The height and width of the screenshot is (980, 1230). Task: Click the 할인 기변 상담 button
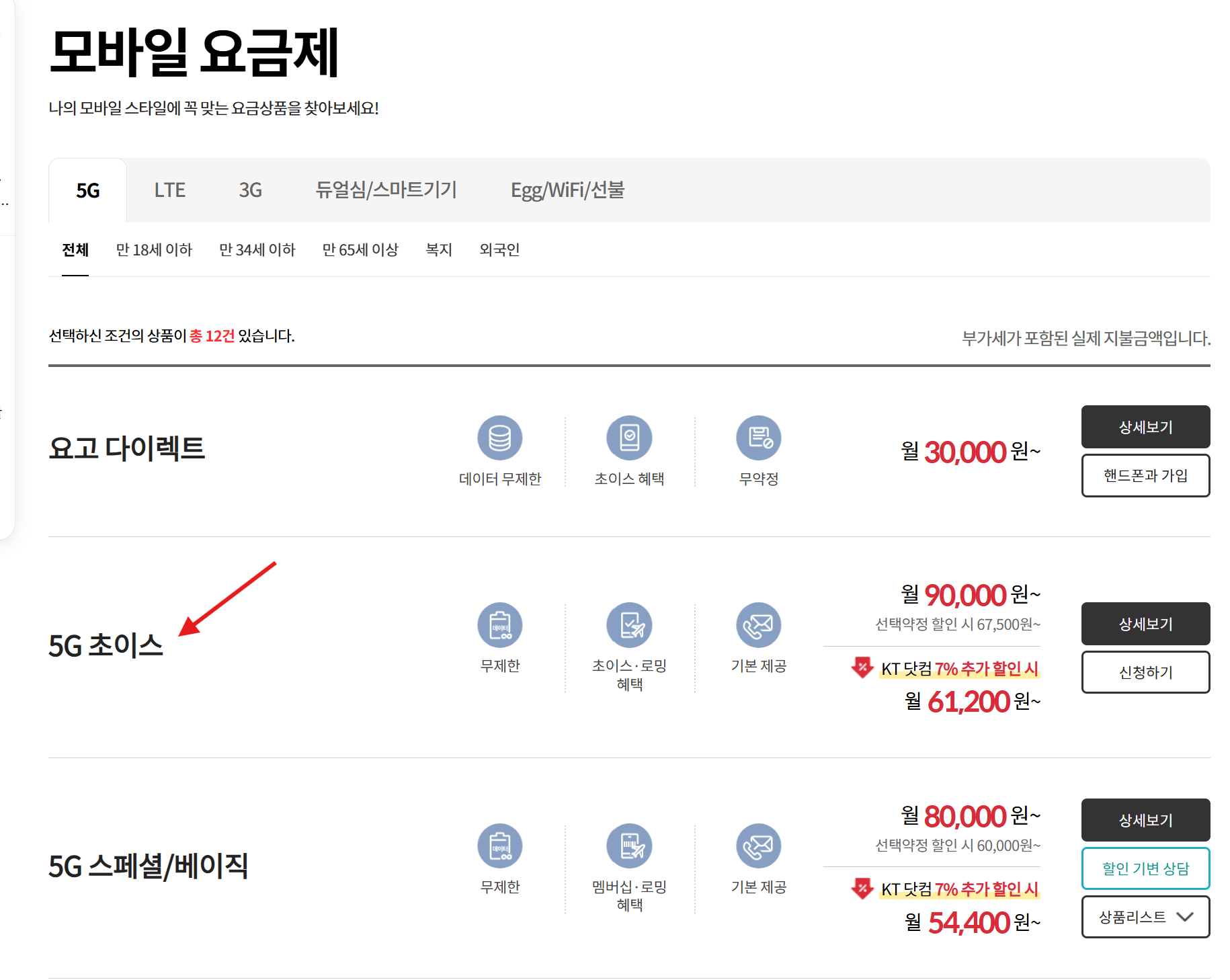pyautogui.click(x=1145, y=868)
